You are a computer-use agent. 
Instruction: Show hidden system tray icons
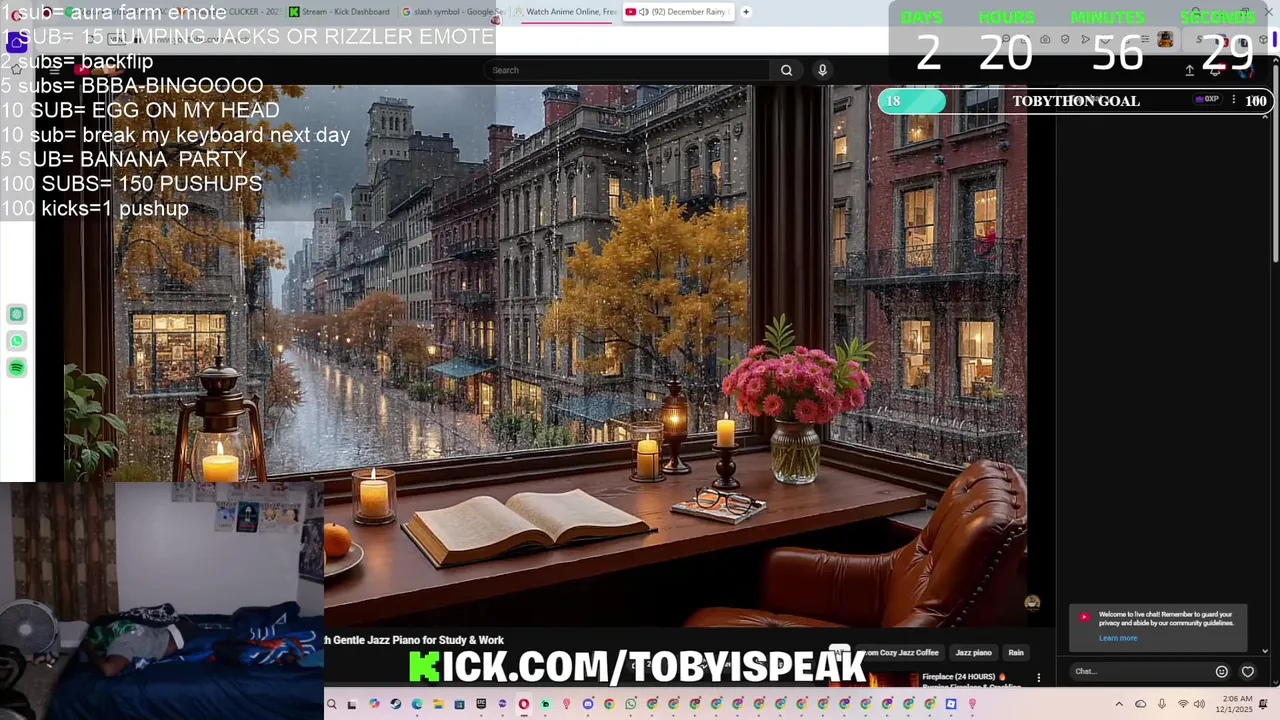coord(1119,704)
